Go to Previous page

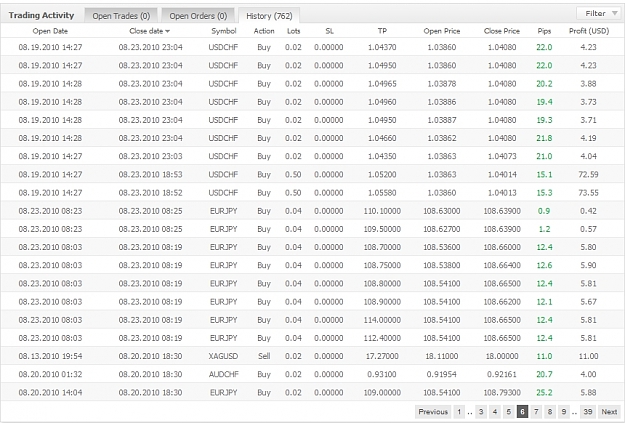pyautogui.click(x=433, y=412)
